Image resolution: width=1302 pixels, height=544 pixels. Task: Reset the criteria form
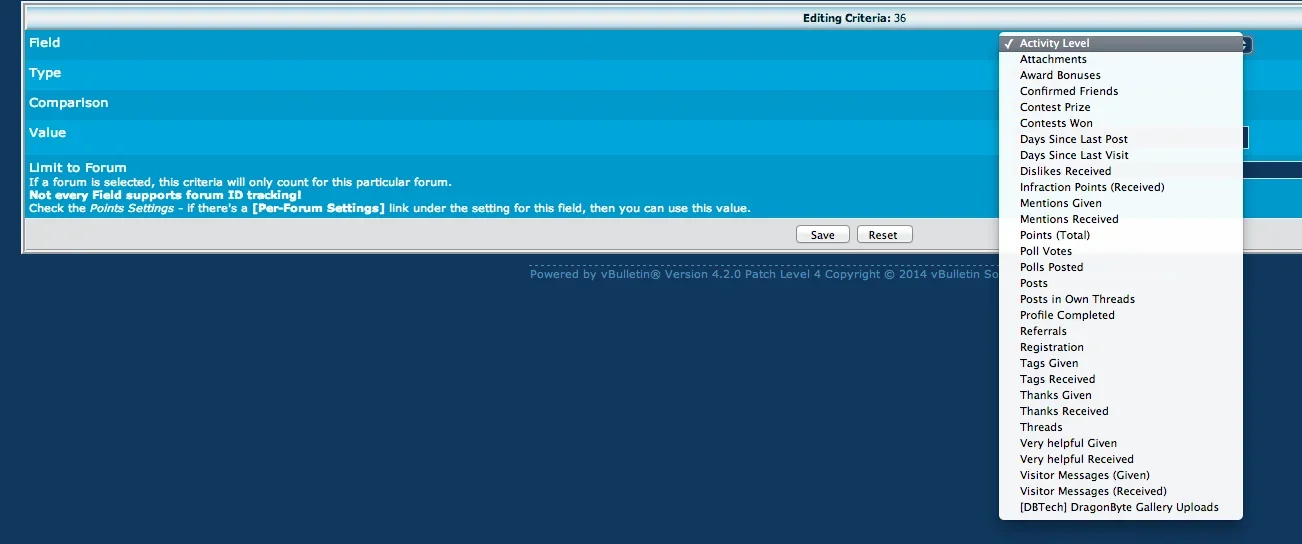point(883,235)
